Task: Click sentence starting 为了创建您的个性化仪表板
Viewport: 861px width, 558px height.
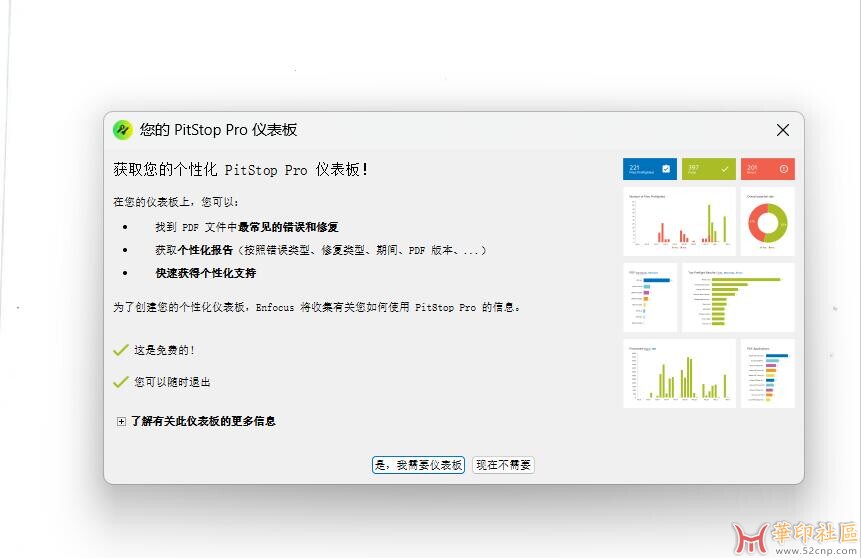Action: pos(316,308)
